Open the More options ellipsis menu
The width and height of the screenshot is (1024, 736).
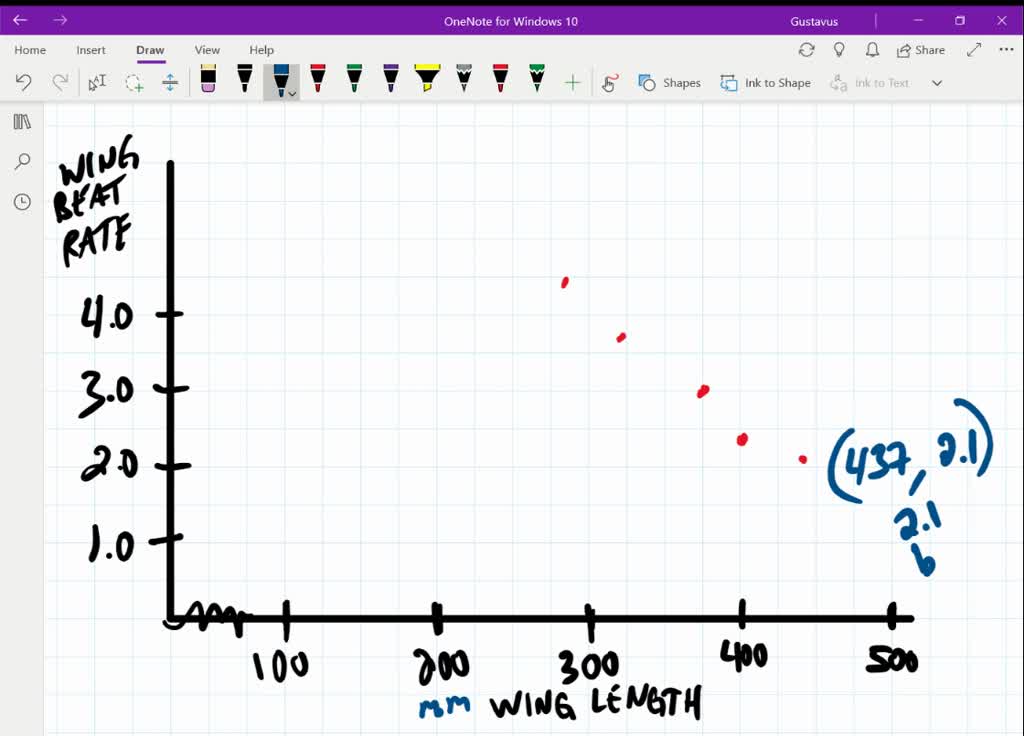(1006, 49)
